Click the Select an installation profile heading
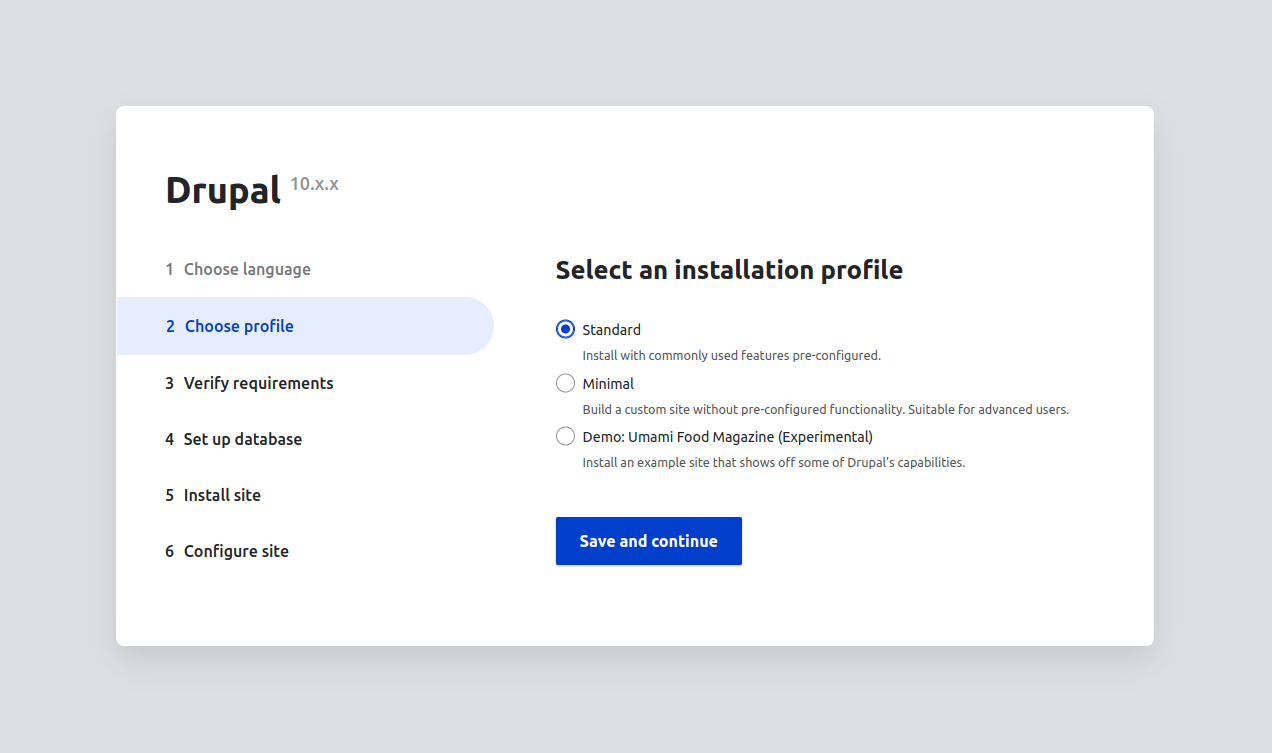Image resolution: width=1272 pixels, height=753 pixels. (729, 270)
